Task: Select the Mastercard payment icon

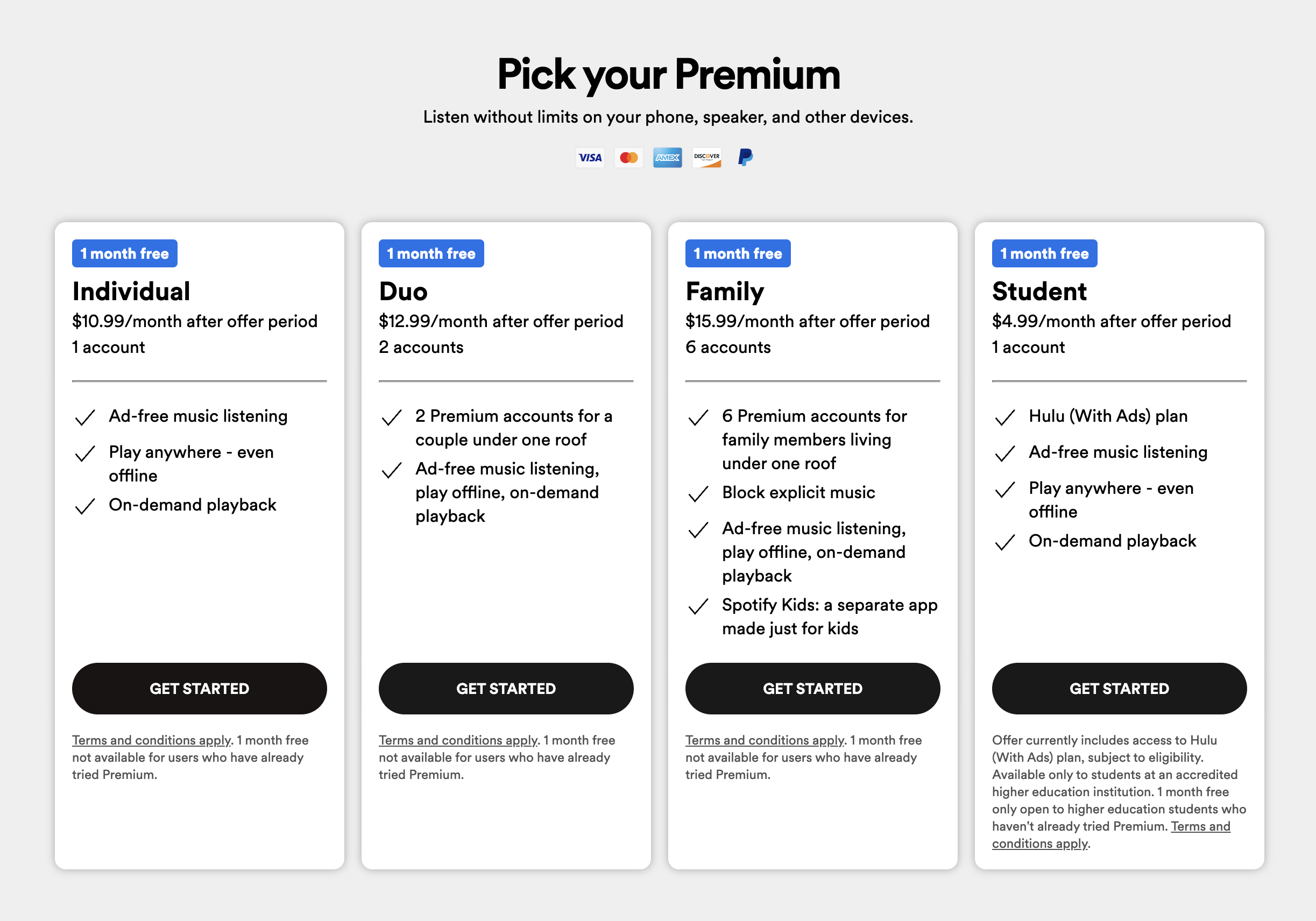Action: click(629, 158)
